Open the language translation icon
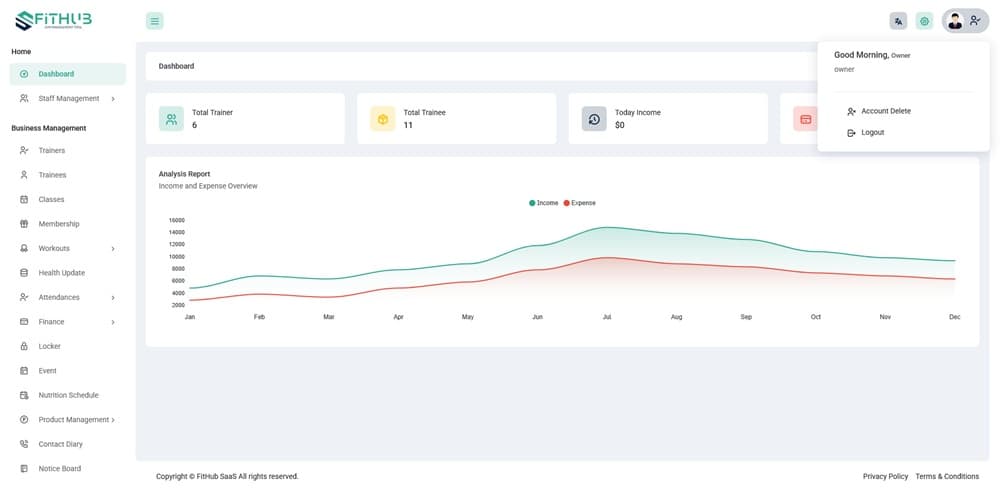The width and height of the screenshot is (1000, 493). pyautogui.click(x=898, y=21)
